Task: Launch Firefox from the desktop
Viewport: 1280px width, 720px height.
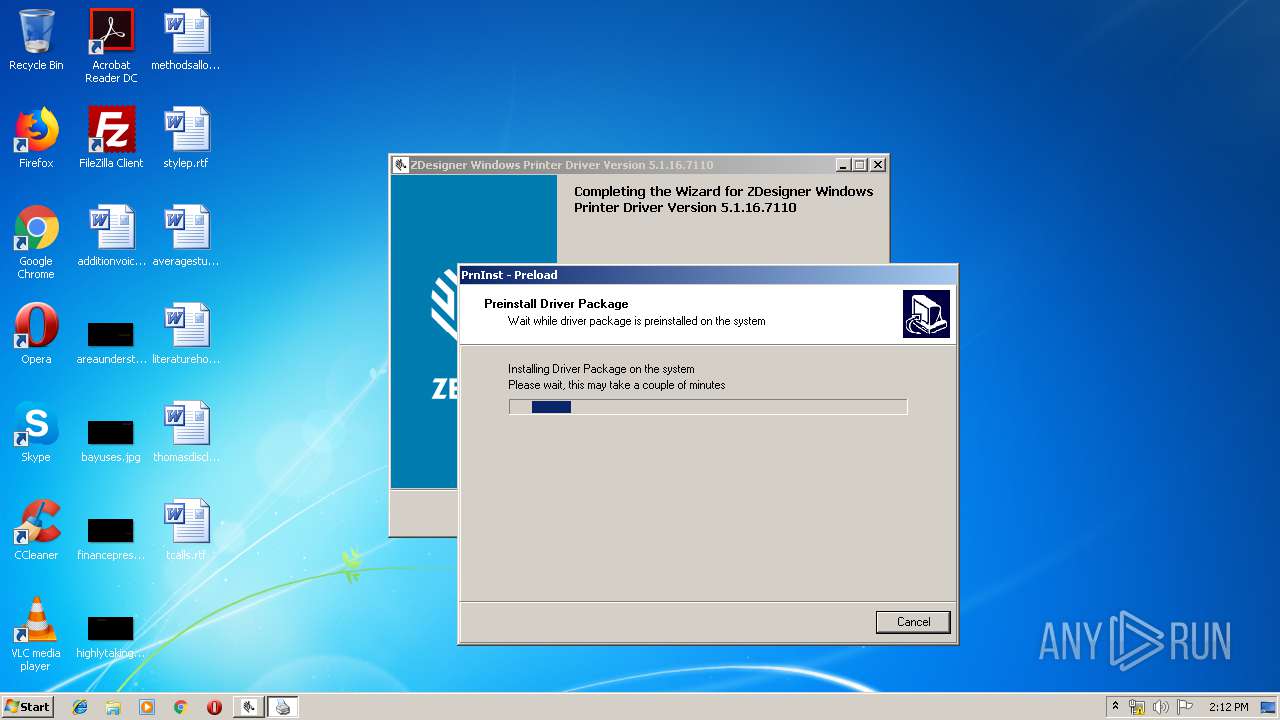Action: [36, 138]
